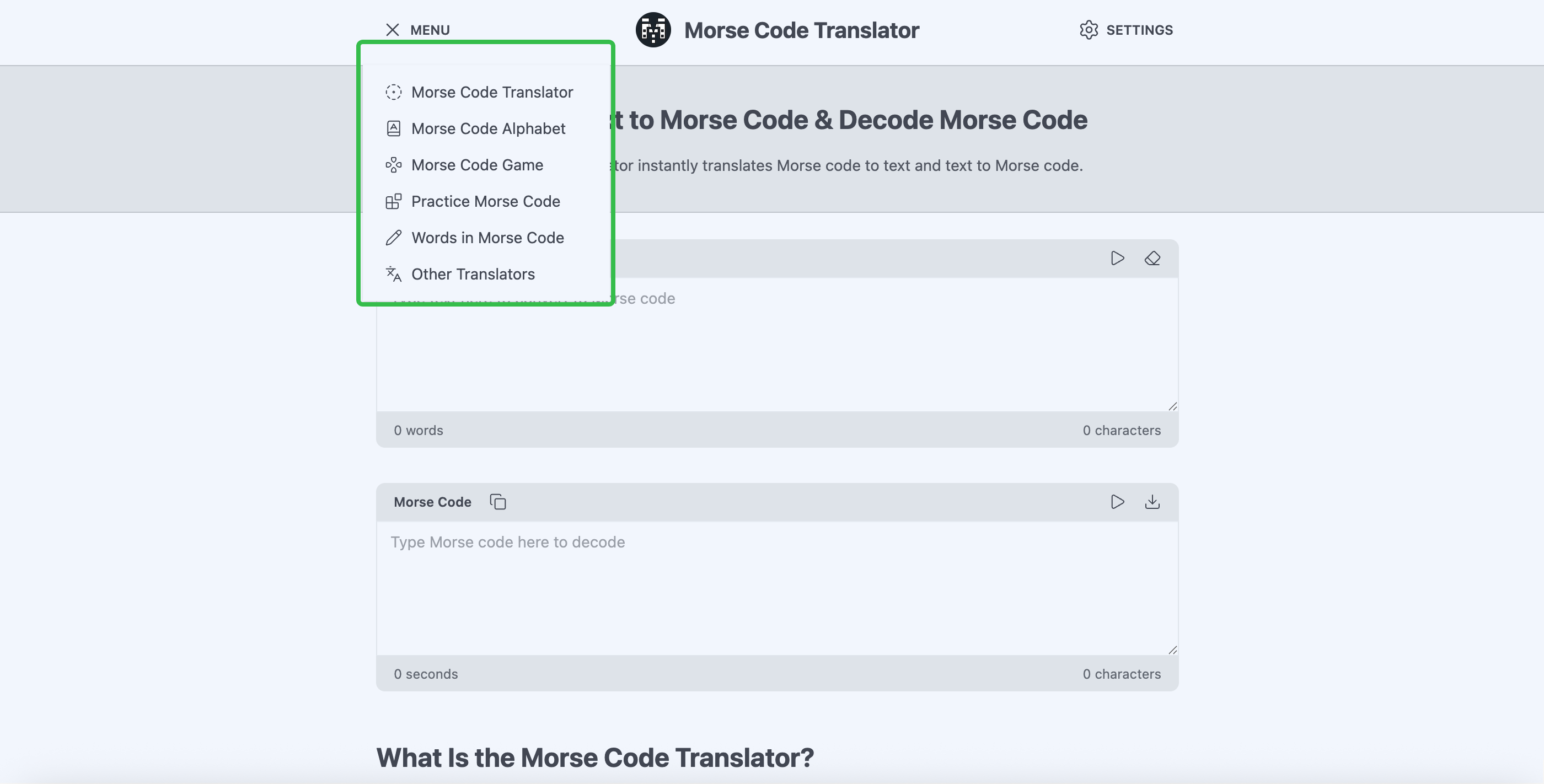Image resolution: width=1544 pixels, height=784 pixels.
Task: Open settings via the gear icon
Action: tap(1089, 30)
